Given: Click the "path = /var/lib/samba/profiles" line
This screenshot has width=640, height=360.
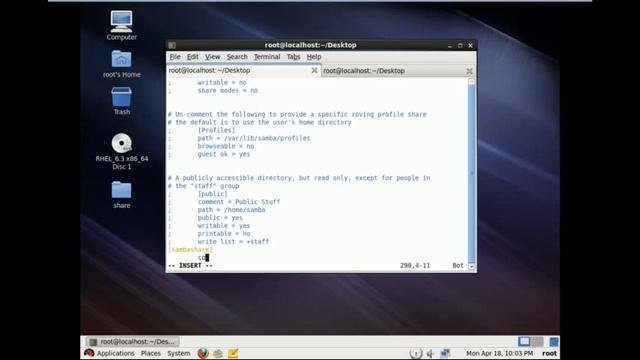Looking at the screenshot, I should pos(254,138).
